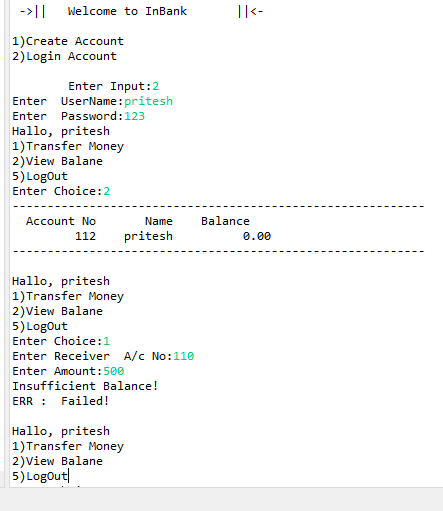Click the 'ERR : Failed!' line
443x511 pixels.
[x=61, y=401]
